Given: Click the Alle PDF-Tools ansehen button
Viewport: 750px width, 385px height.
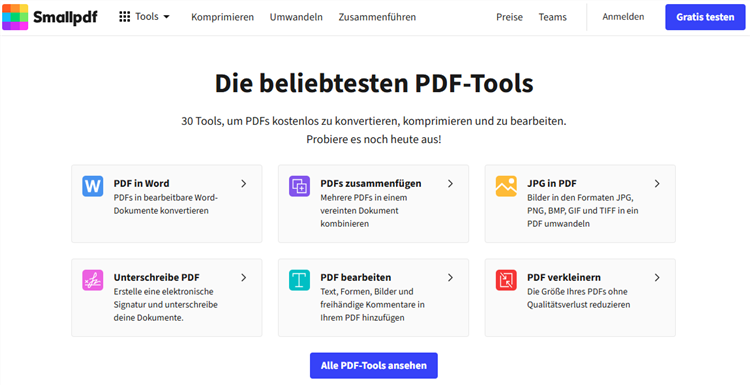Looking at the screenshot, I should [x=374, y=366].
